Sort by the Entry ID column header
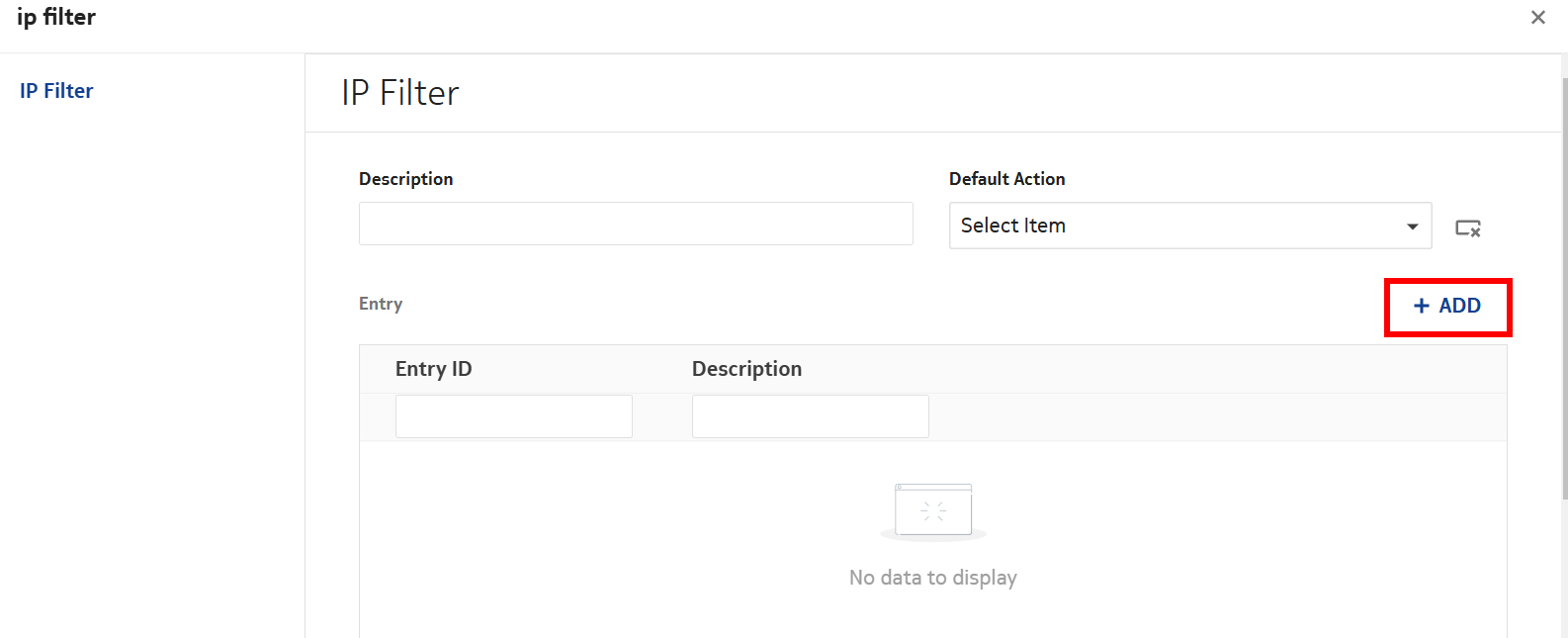Viewport: 1568px width, 638px height. [x=433, y=369]
